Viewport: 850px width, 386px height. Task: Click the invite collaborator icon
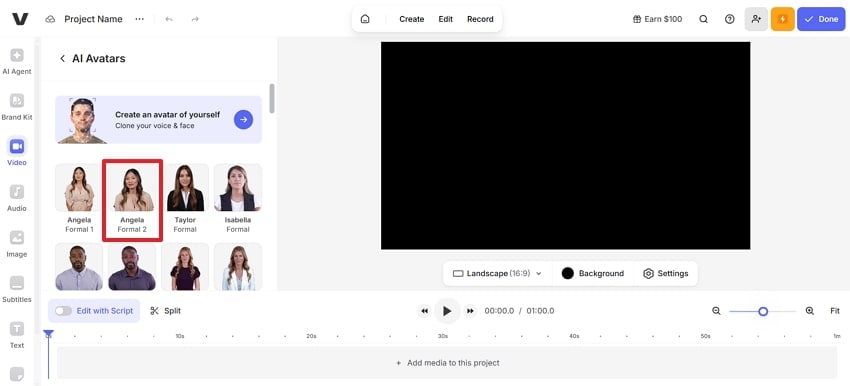point(756,19)
